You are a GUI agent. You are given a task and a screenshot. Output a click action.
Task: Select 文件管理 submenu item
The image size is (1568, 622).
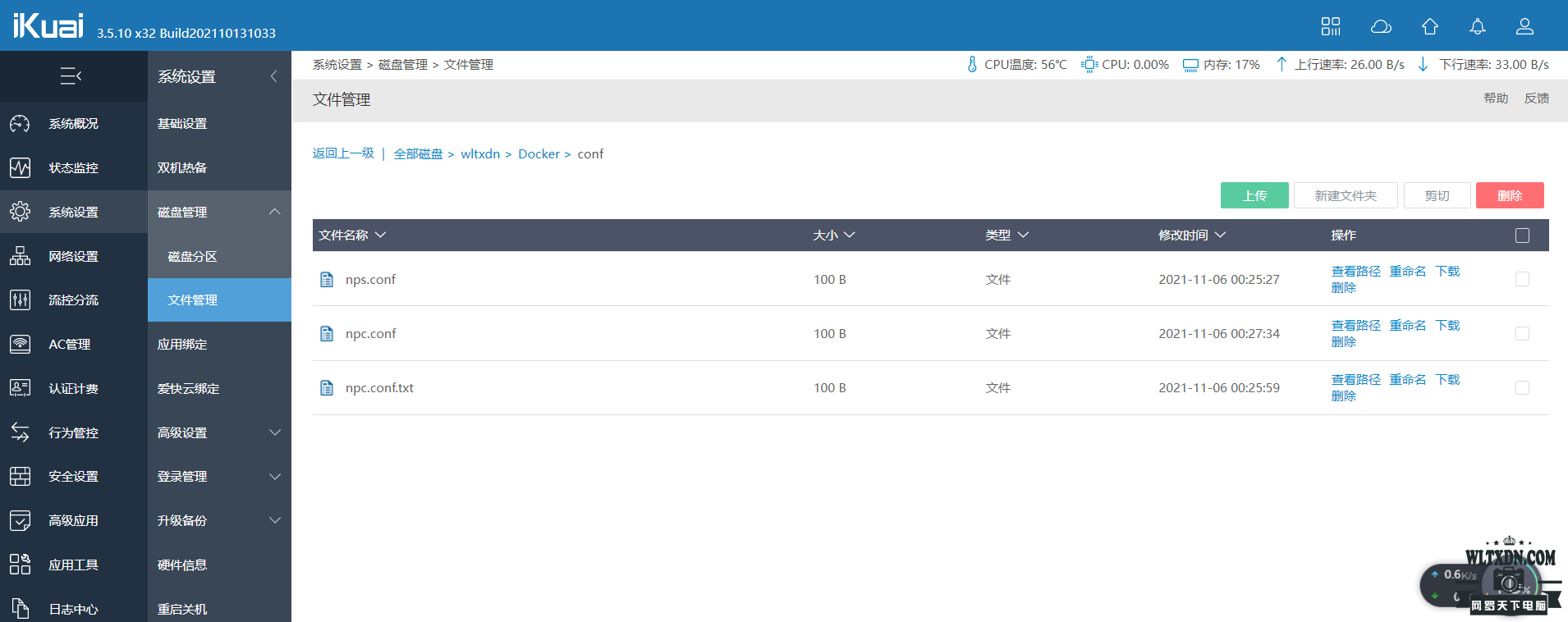tap(220, 300)
